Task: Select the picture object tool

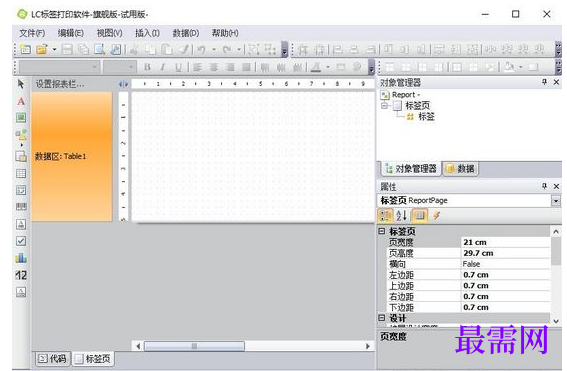Action: coord(21,118)
